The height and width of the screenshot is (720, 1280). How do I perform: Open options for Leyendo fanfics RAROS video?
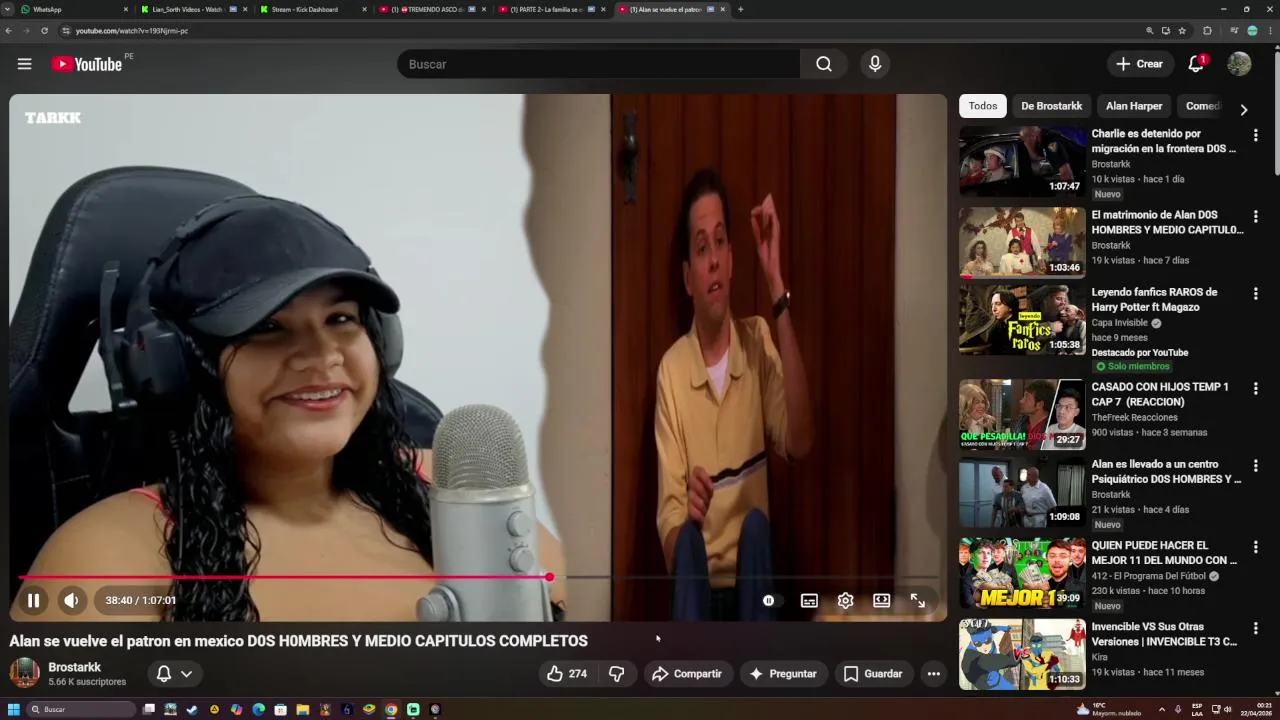1256,294
